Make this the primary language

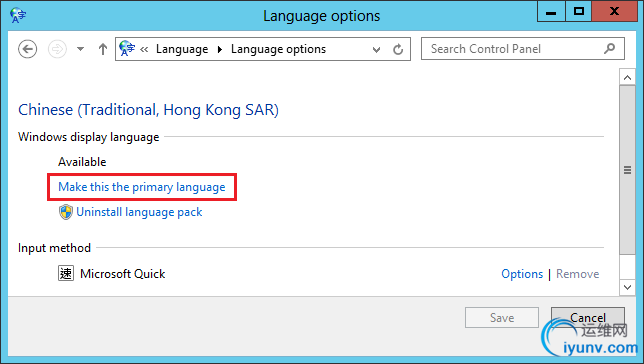142,187
